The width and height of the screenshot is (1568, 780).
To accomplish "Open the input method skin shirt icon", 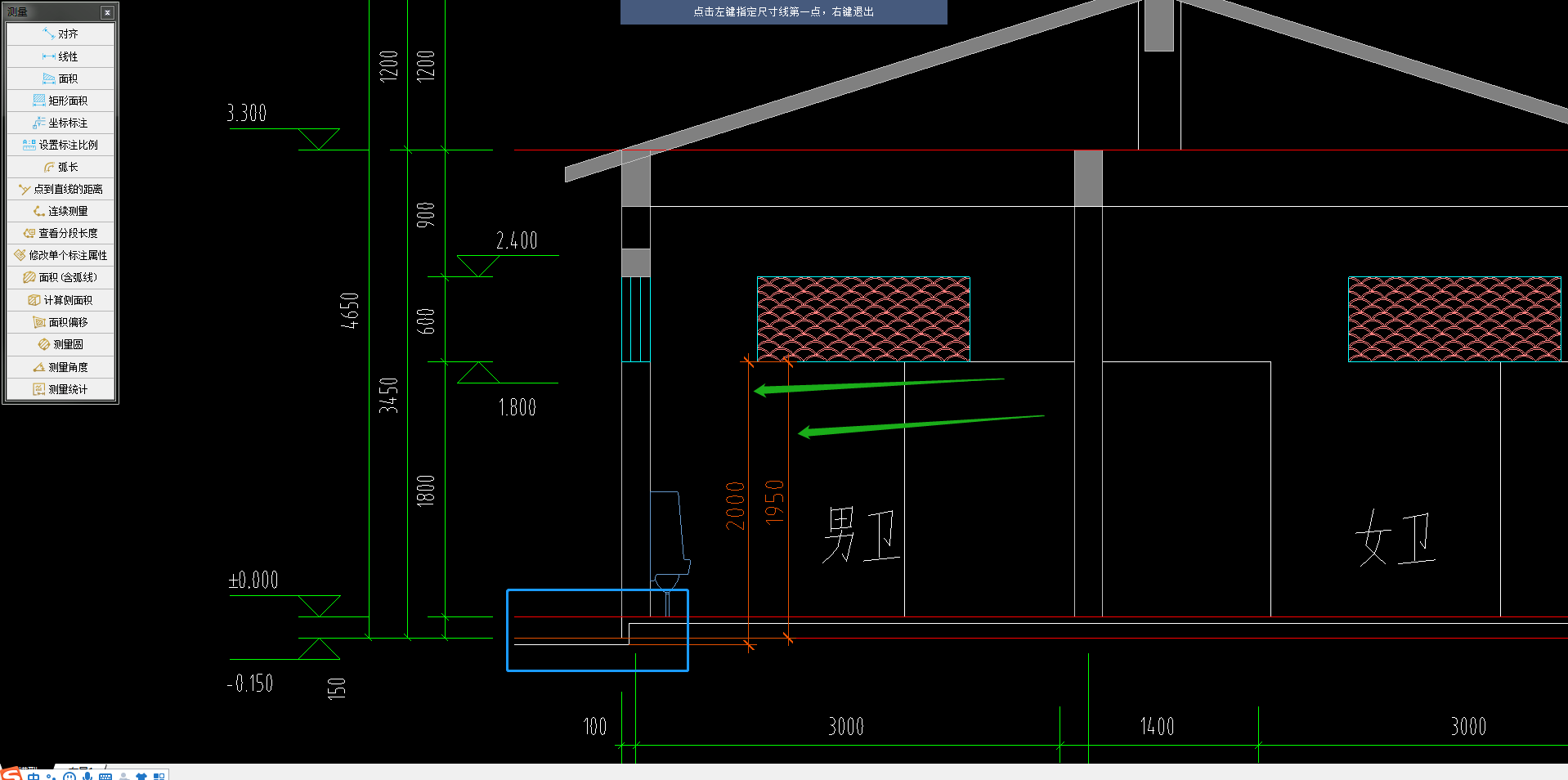I will click(x=141, y=776).
